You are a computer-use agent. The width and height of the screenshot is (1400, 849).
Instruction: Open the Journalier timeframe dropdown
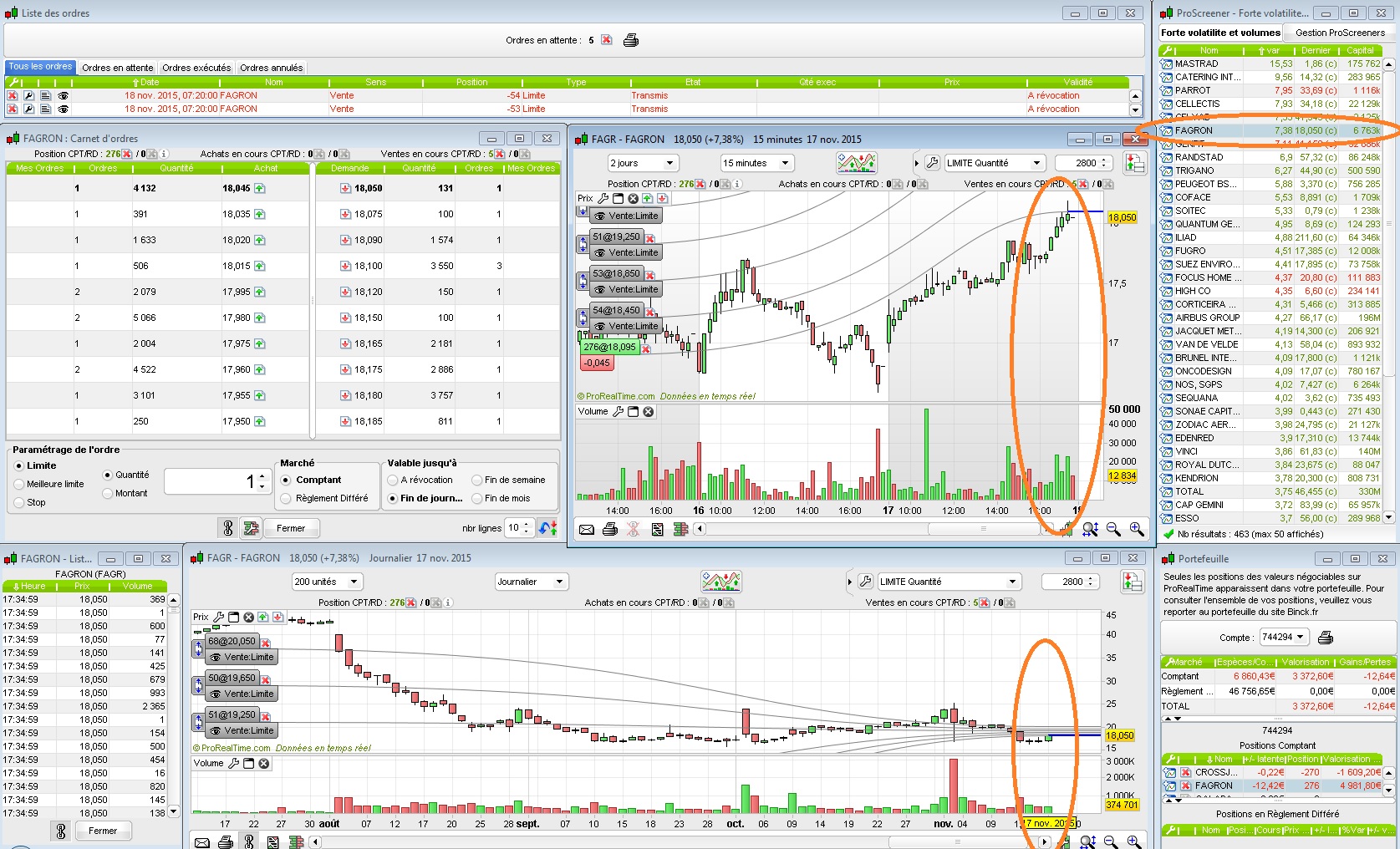[x=532, y=582]
